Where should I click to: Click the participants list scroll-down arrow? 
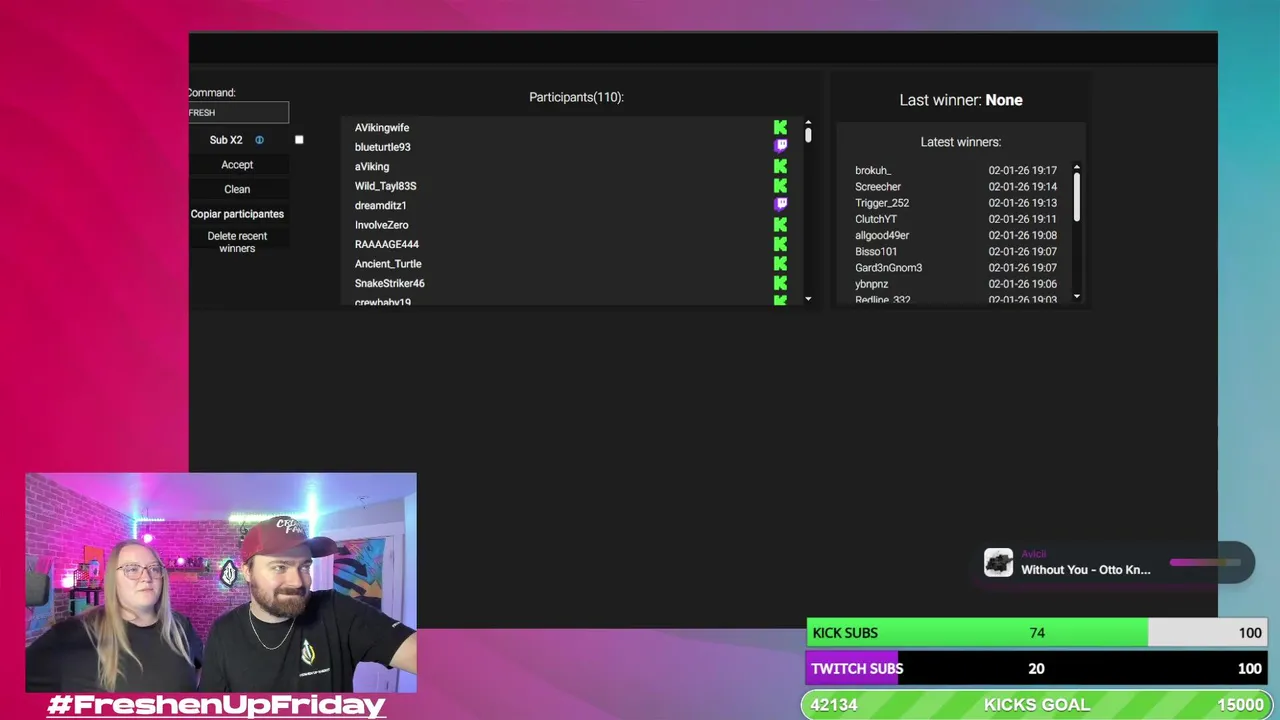[808, 299]
